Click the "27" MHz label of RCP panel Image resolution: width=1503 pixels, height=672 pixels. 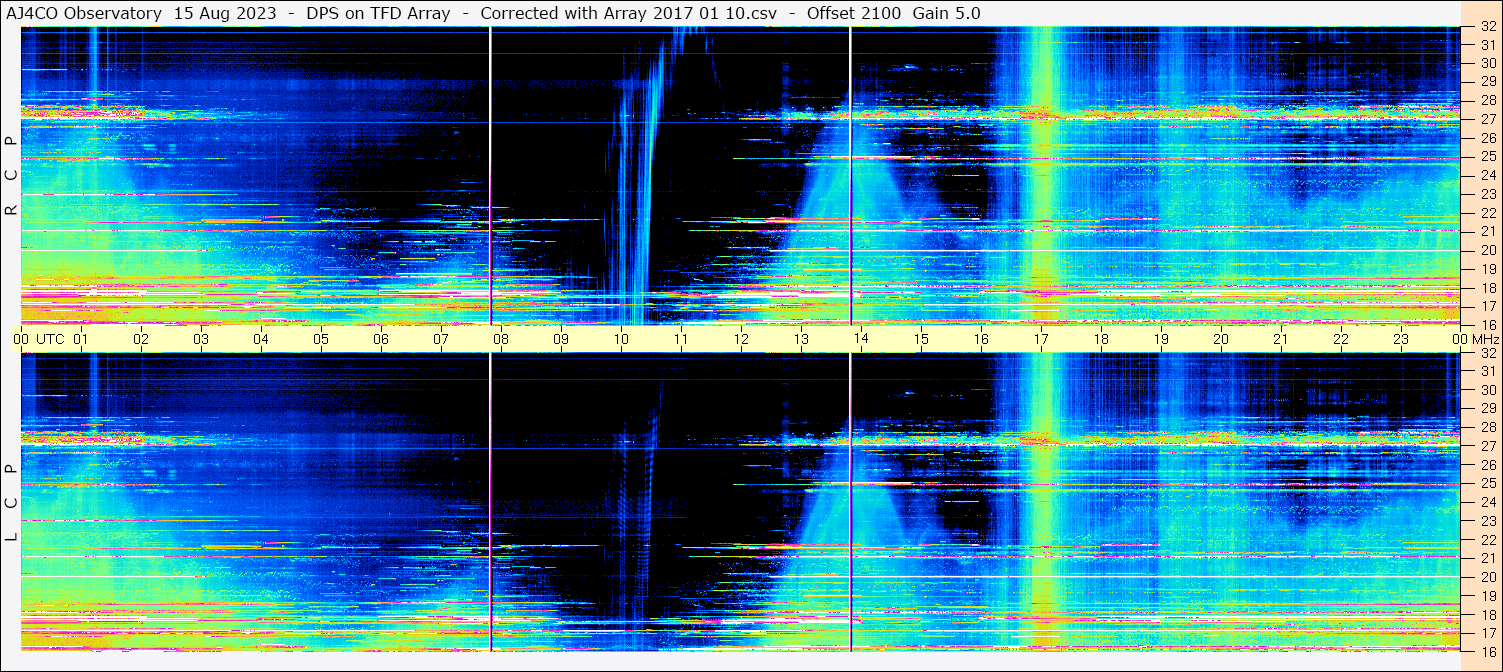[1488, 119]
